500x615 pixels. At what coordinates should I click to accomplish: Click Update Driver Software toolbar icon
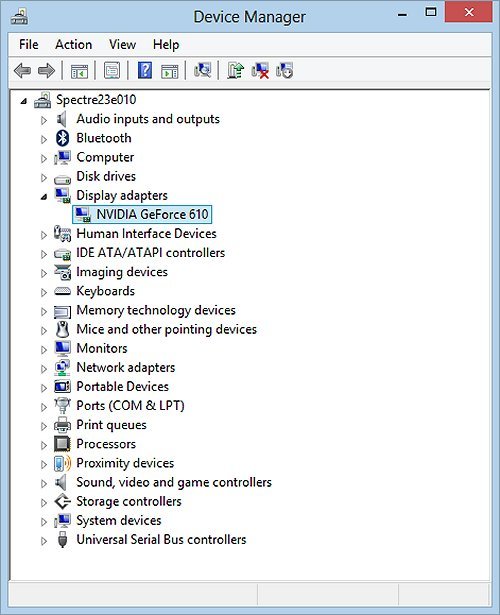(x=235, y=71)
